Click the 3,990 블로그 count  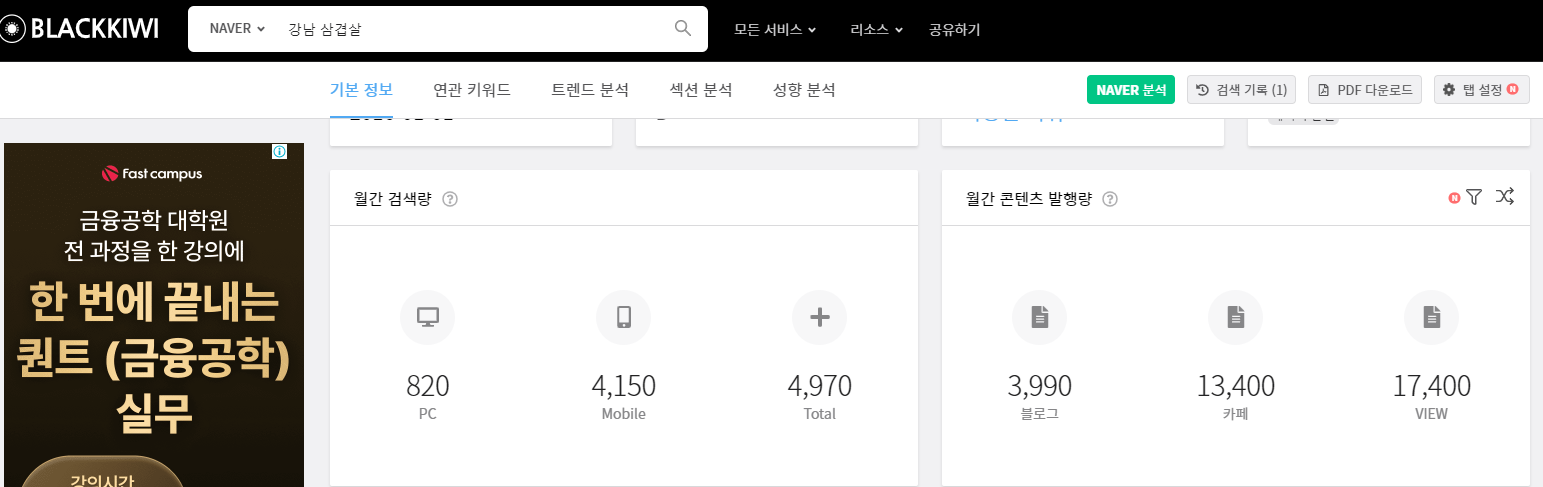point(1040,386)
